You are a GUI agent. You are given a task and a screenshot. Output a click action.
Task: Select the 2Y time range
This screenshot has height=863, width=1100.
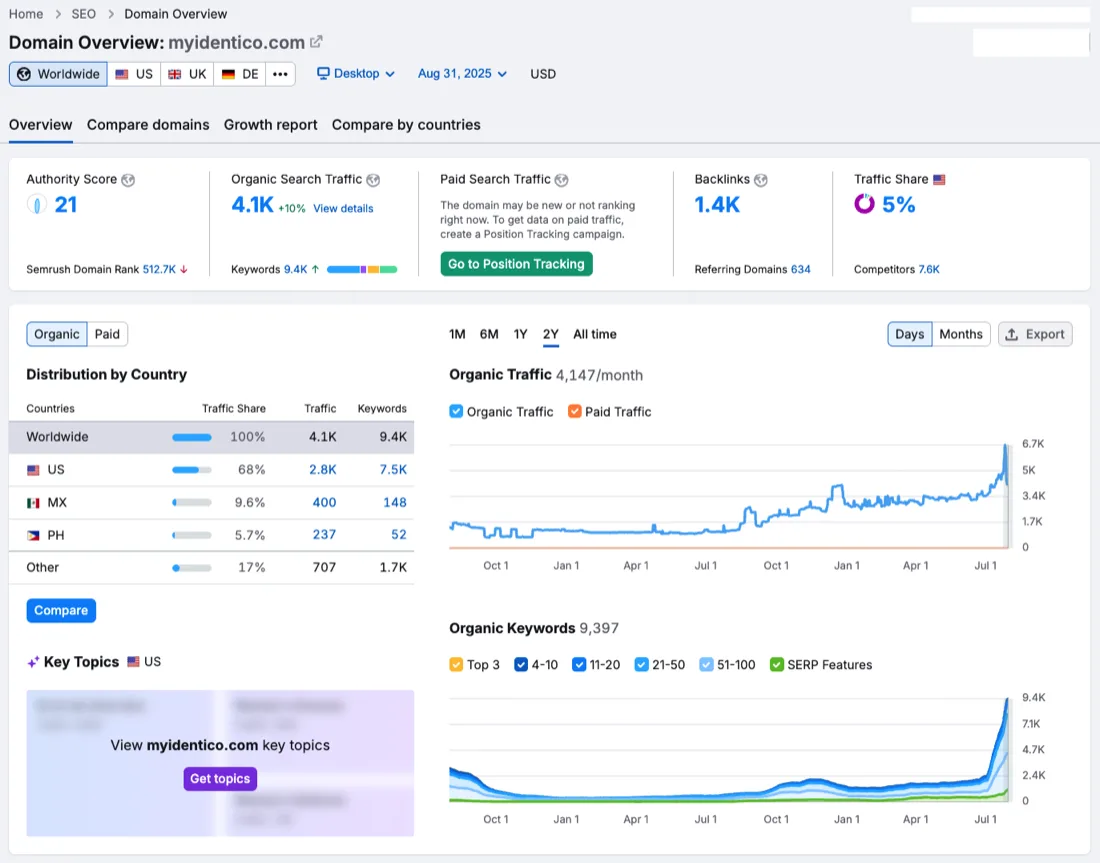[x=551, y=334]
